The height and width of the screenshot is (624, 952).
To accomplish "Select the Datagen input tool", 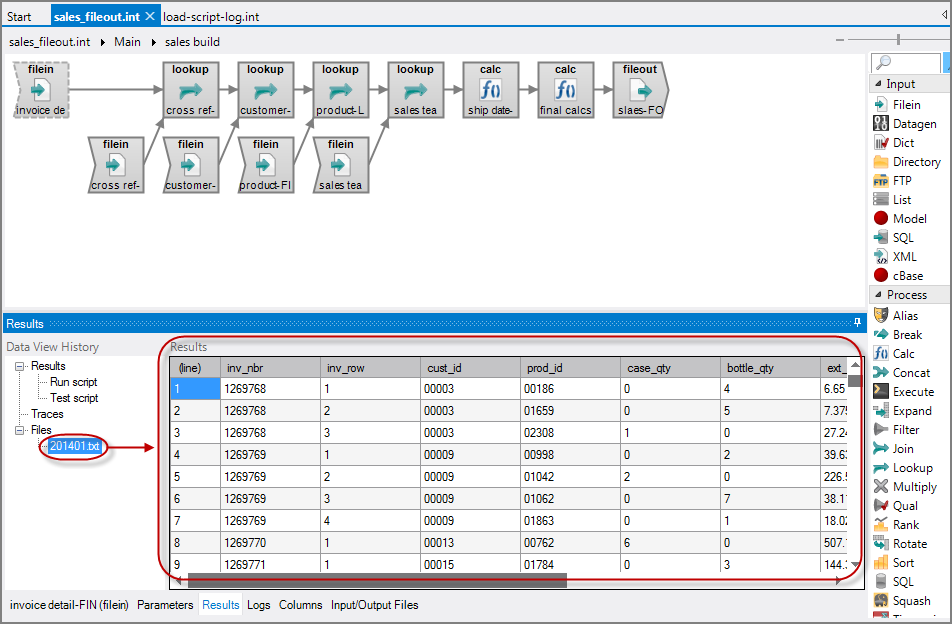I will (911, 123).
